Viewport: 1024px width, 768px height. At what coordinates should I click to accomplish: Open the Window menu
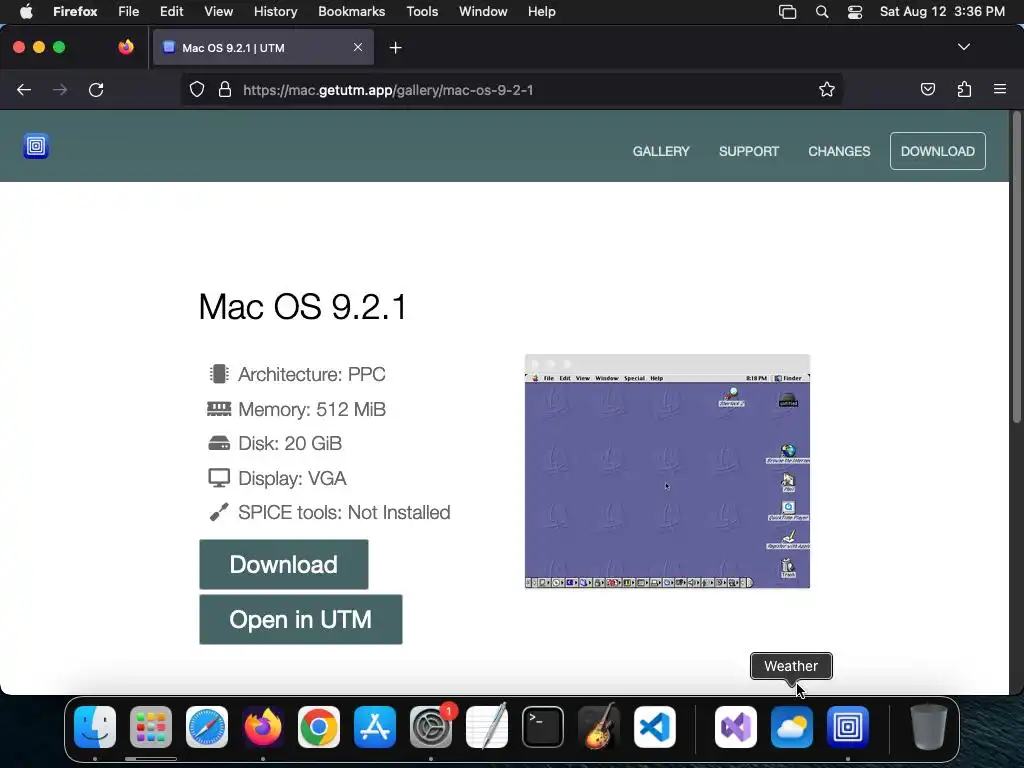point(483,12)
